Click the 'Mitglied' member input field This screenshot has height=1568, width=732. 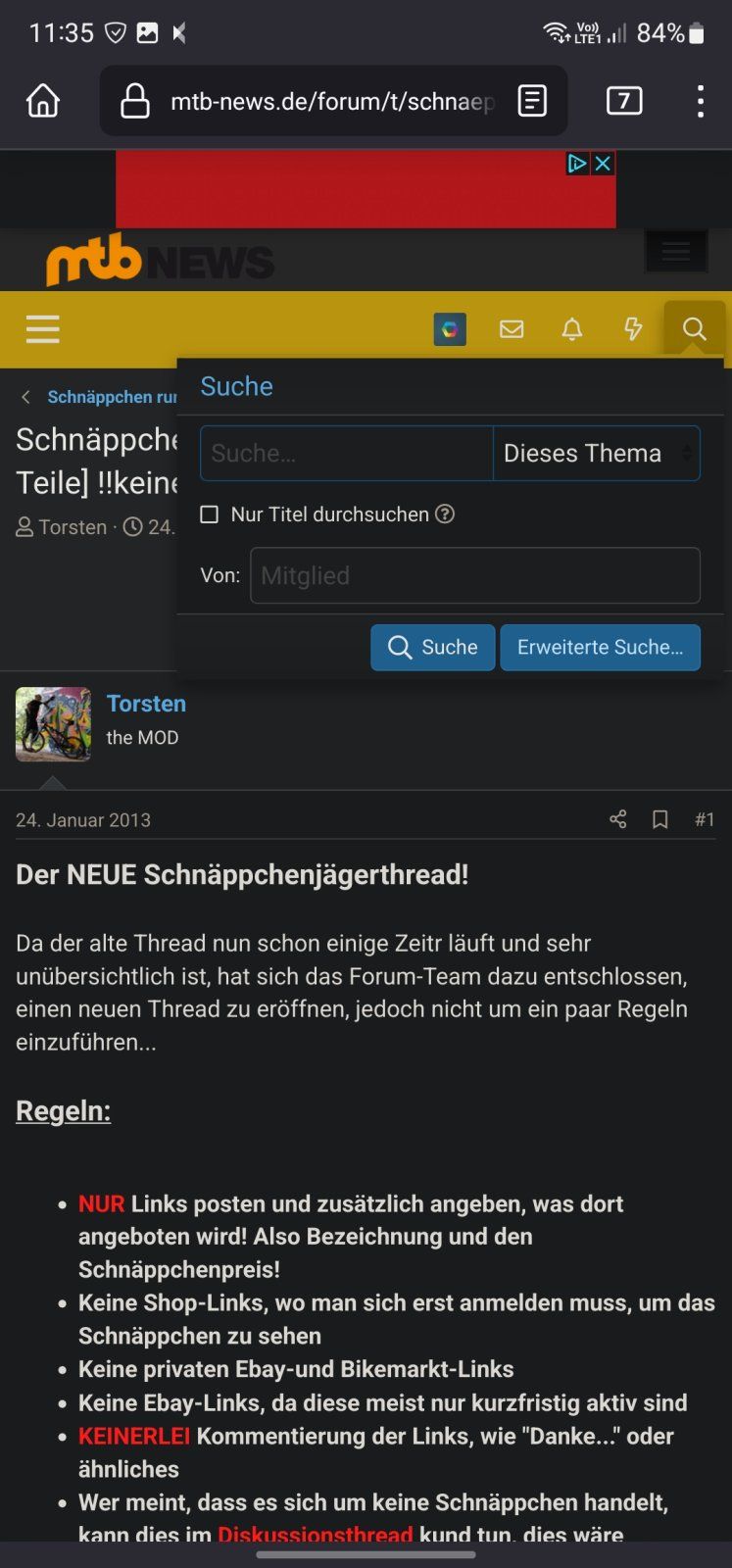474,575
